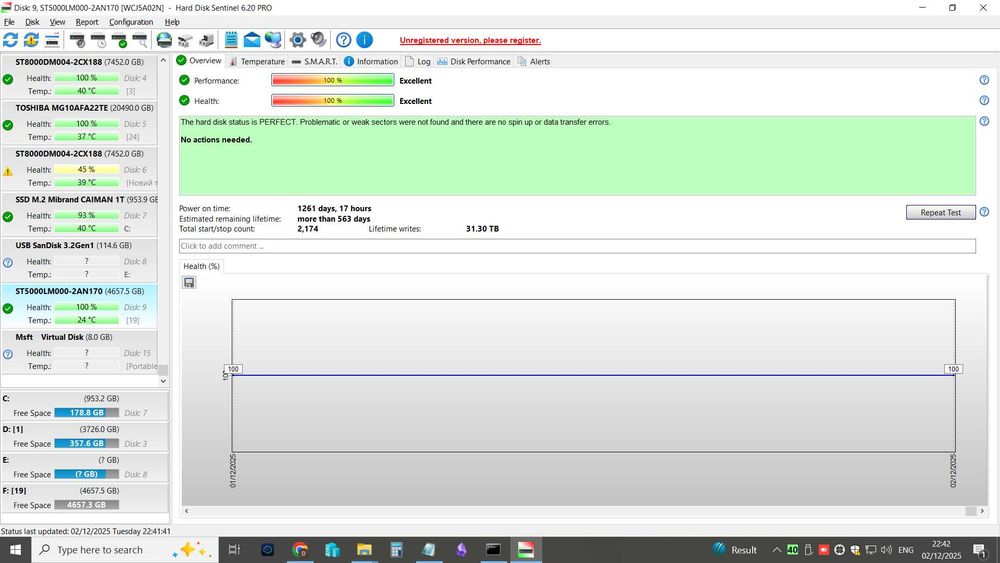The height and width of the screenshot is (563, 1000).
Task: Open the Help menu
Action: click(172, 22)
